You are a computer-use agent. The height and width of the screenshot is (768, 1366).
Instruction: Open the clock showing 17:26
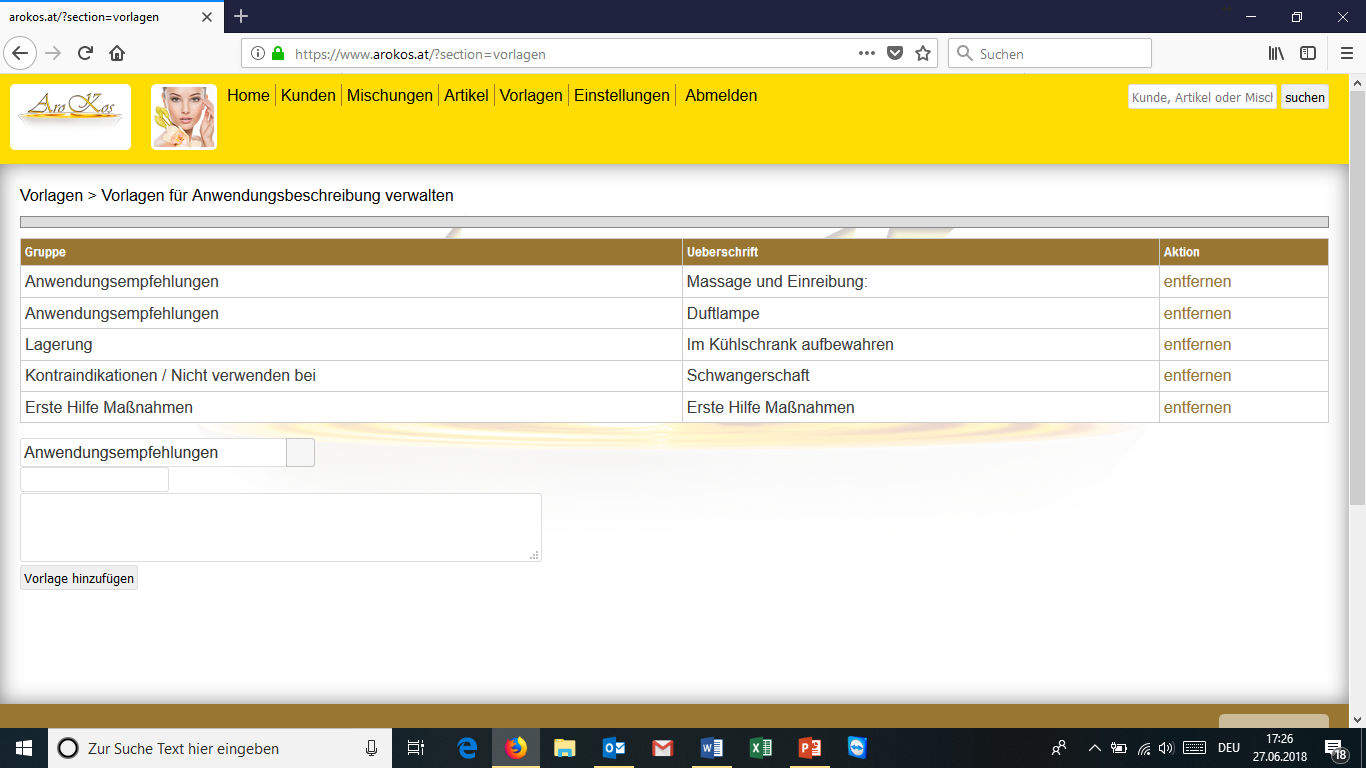tap(1279, 748)
